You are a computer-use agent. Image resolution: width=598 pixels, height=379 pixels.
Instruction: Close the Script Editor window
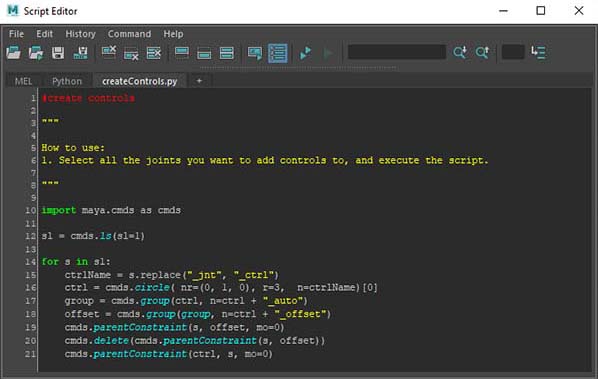click(x=579, y=11)
